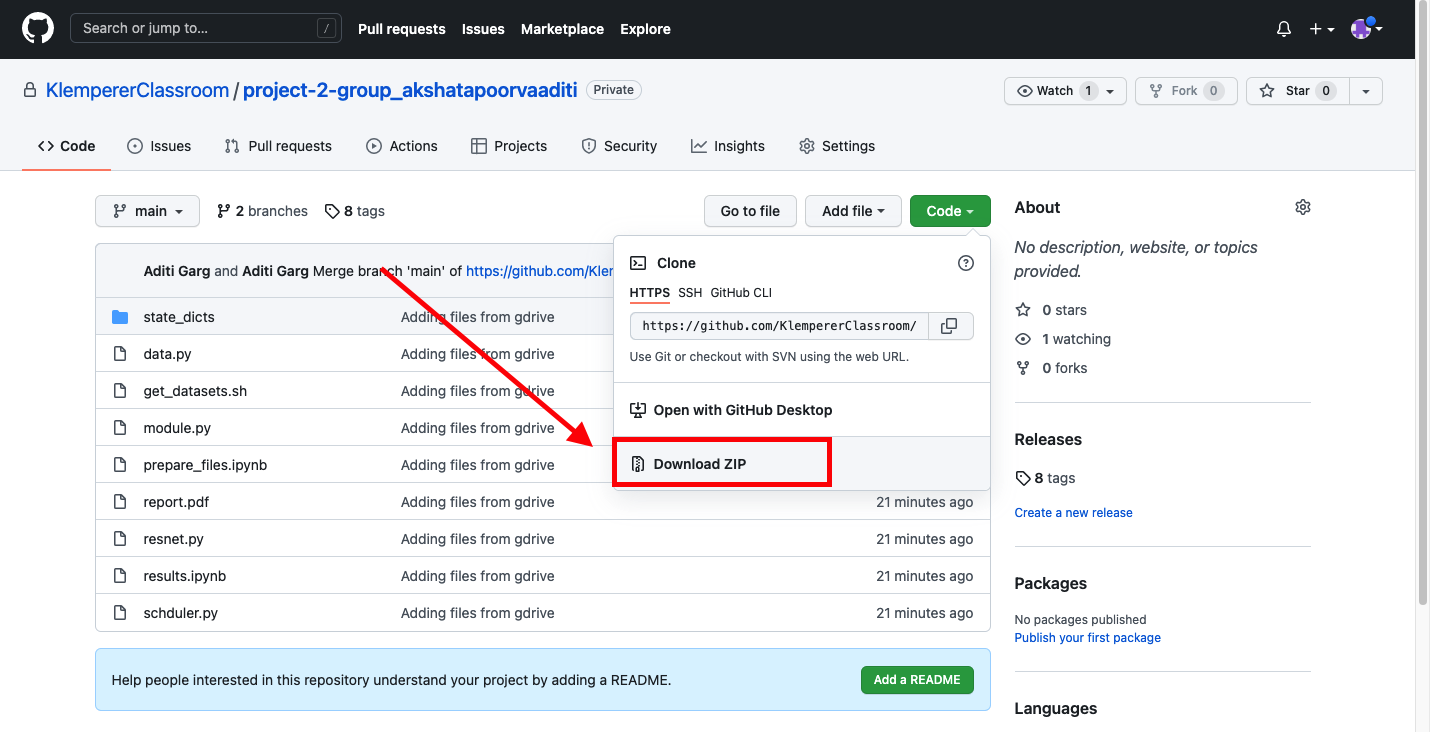Image resolution: width=1430 pixels, height=732 pixels.
Task: View the 2 branches link
Action: [x=262, y=211]
